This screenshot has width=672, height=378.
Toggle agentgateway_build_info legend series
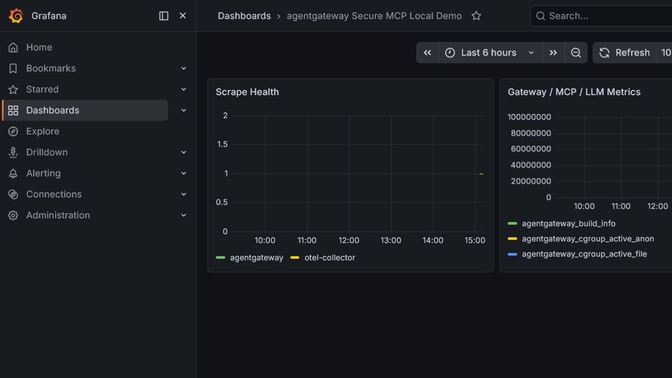568,224
